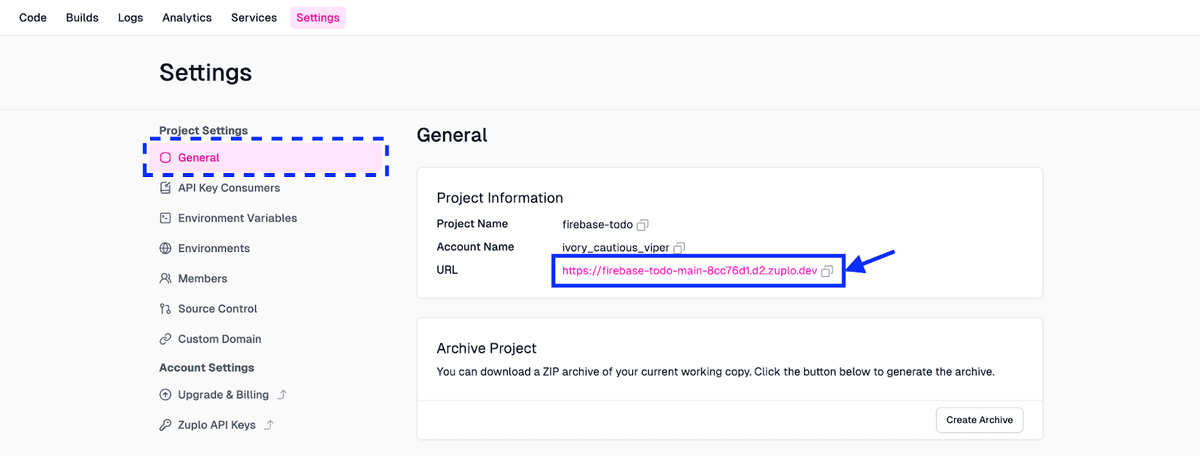Click the Environments globe icon

pos(166,248)
